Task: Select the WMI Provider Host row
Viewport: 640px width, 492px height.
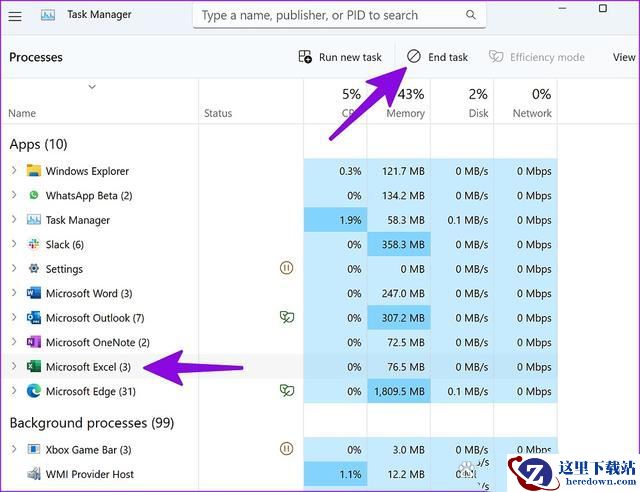Action: click(279, 474)
